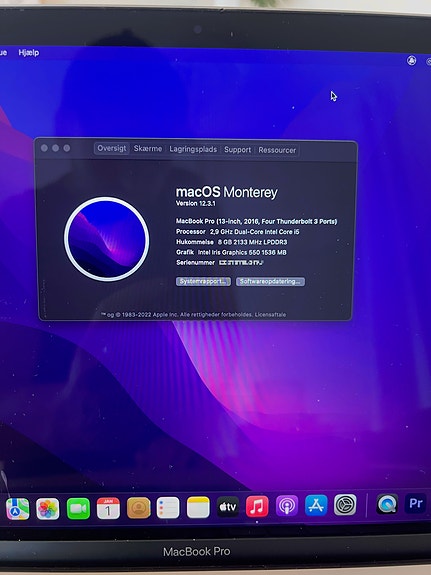
Task: Open the Notes app icon
Action: coord(198,507)
